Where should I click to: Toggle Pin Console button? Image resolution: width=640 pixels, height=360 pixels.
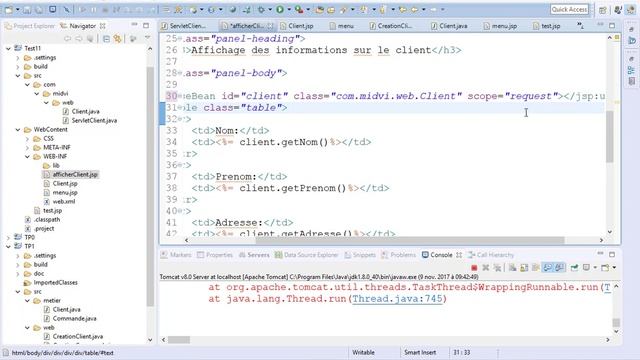pyautogui.click(x=574, y=268)
